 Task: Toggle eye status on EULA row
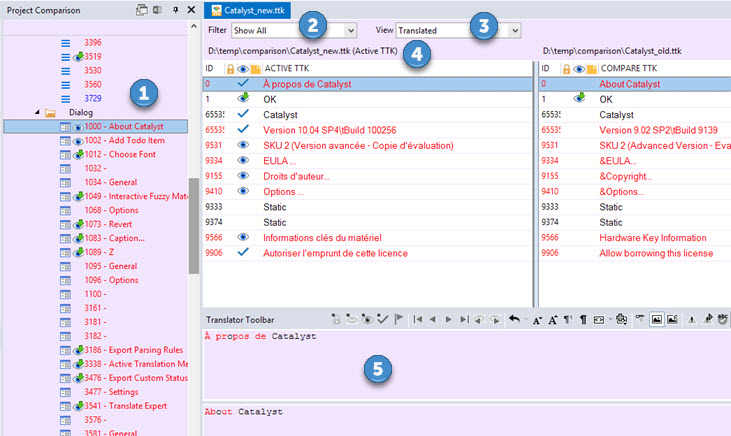pyautogui.click(x=243, y=160)
